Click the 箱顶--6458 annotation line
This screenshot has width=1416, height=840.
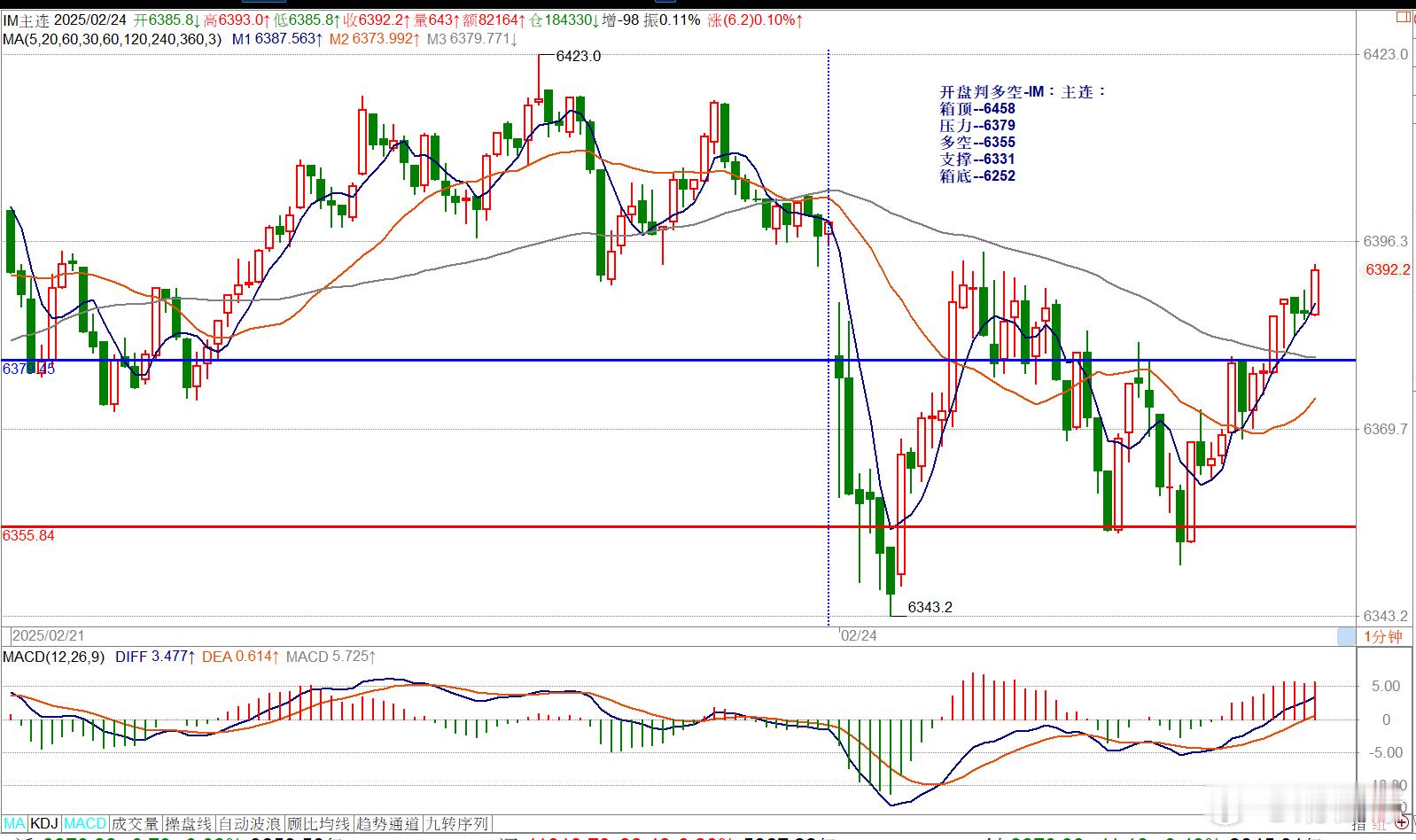pyautogui.click(x=977, y=109)
